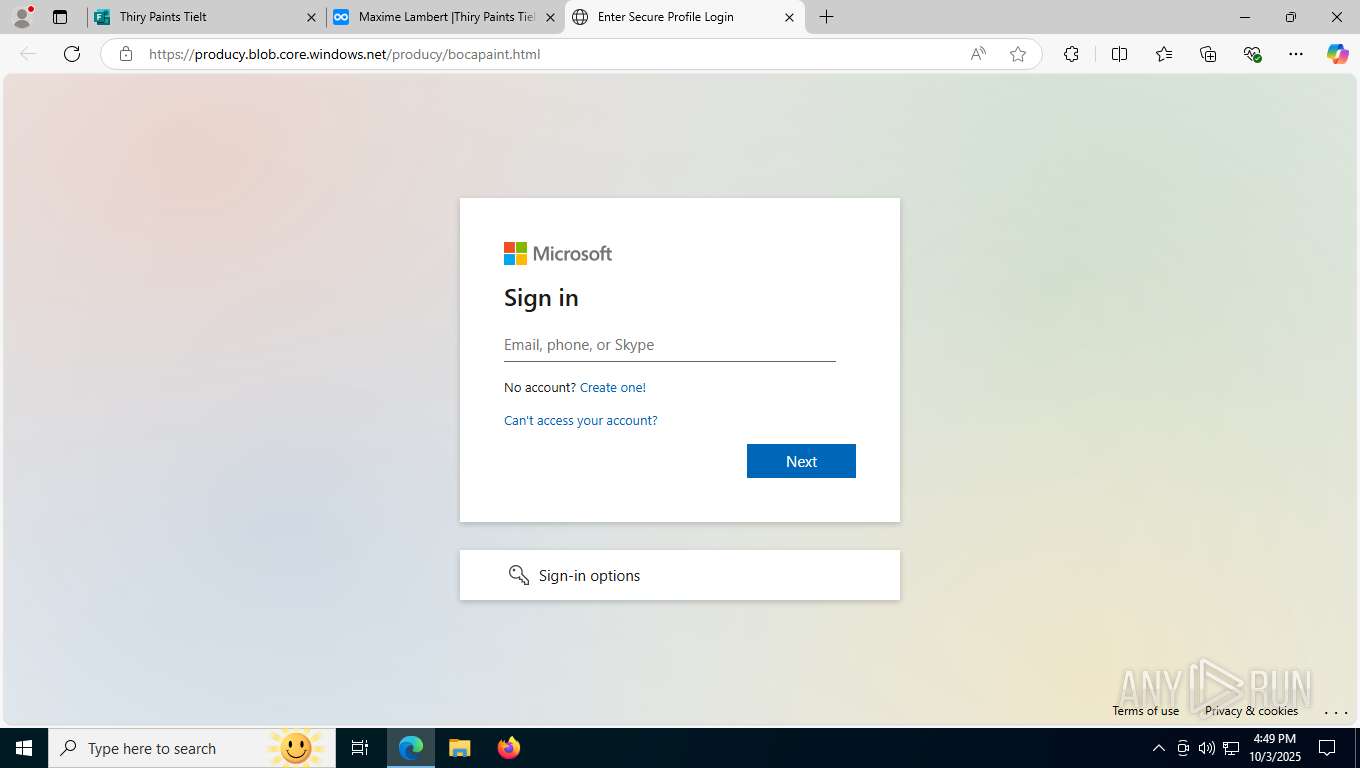The width and height of the screenshot is (1360, 768).
Task: Open the Favorites list icon
Action: [x=1164, y=54]
